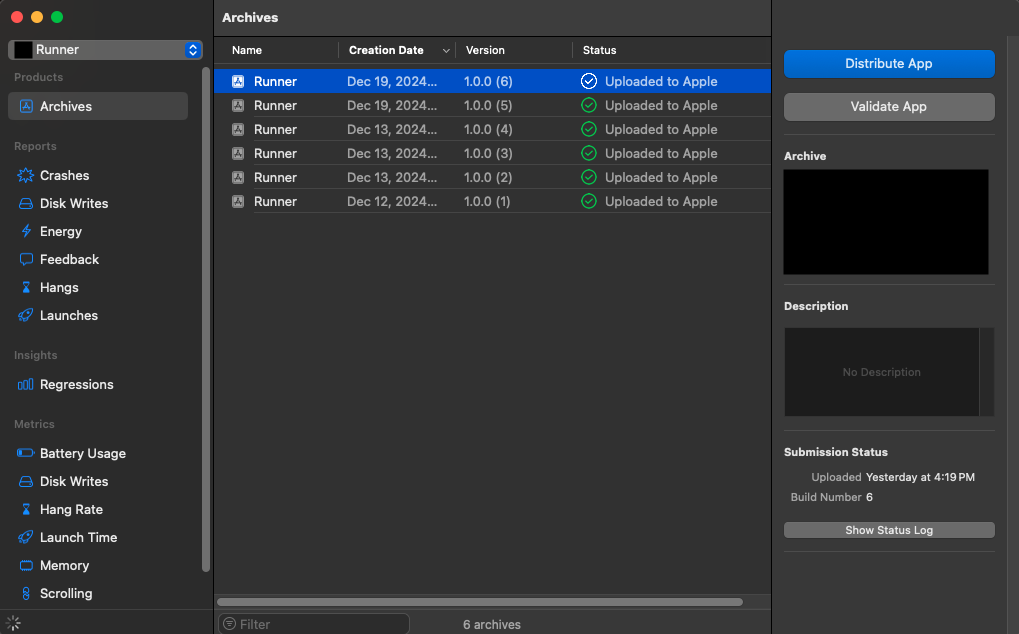Open Hang Rate metrics
Screen dimensions: 1019x634
click(x=71, y=509)
